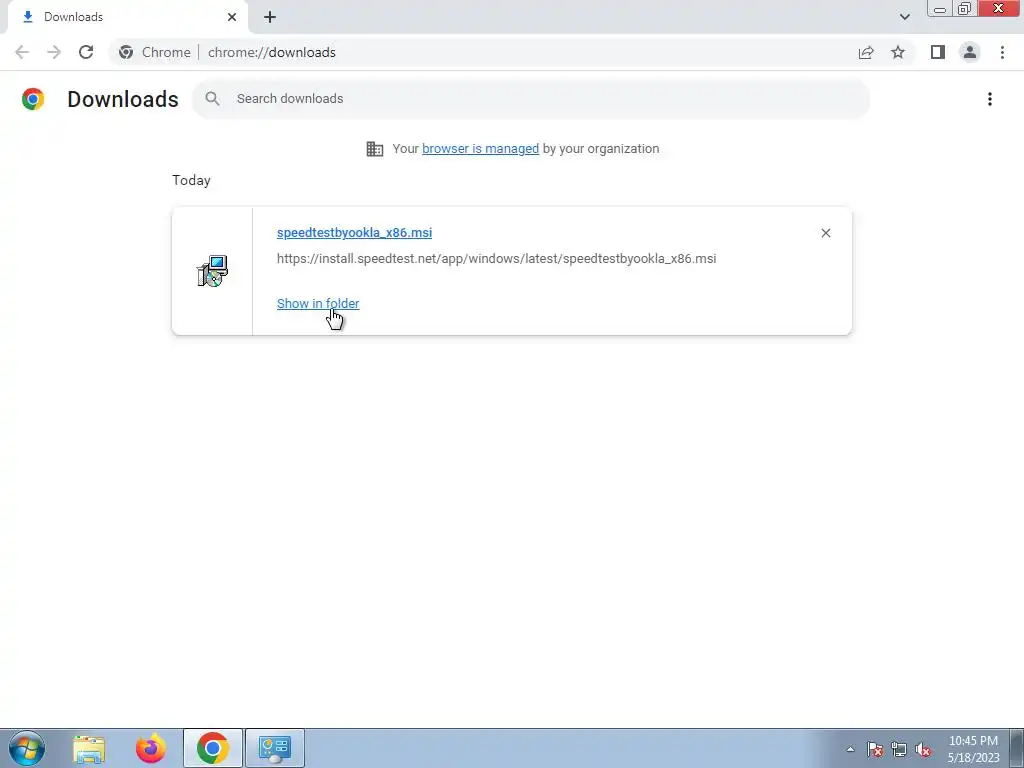
Task: Show hidden system tray icons
Action: [850, 749]
